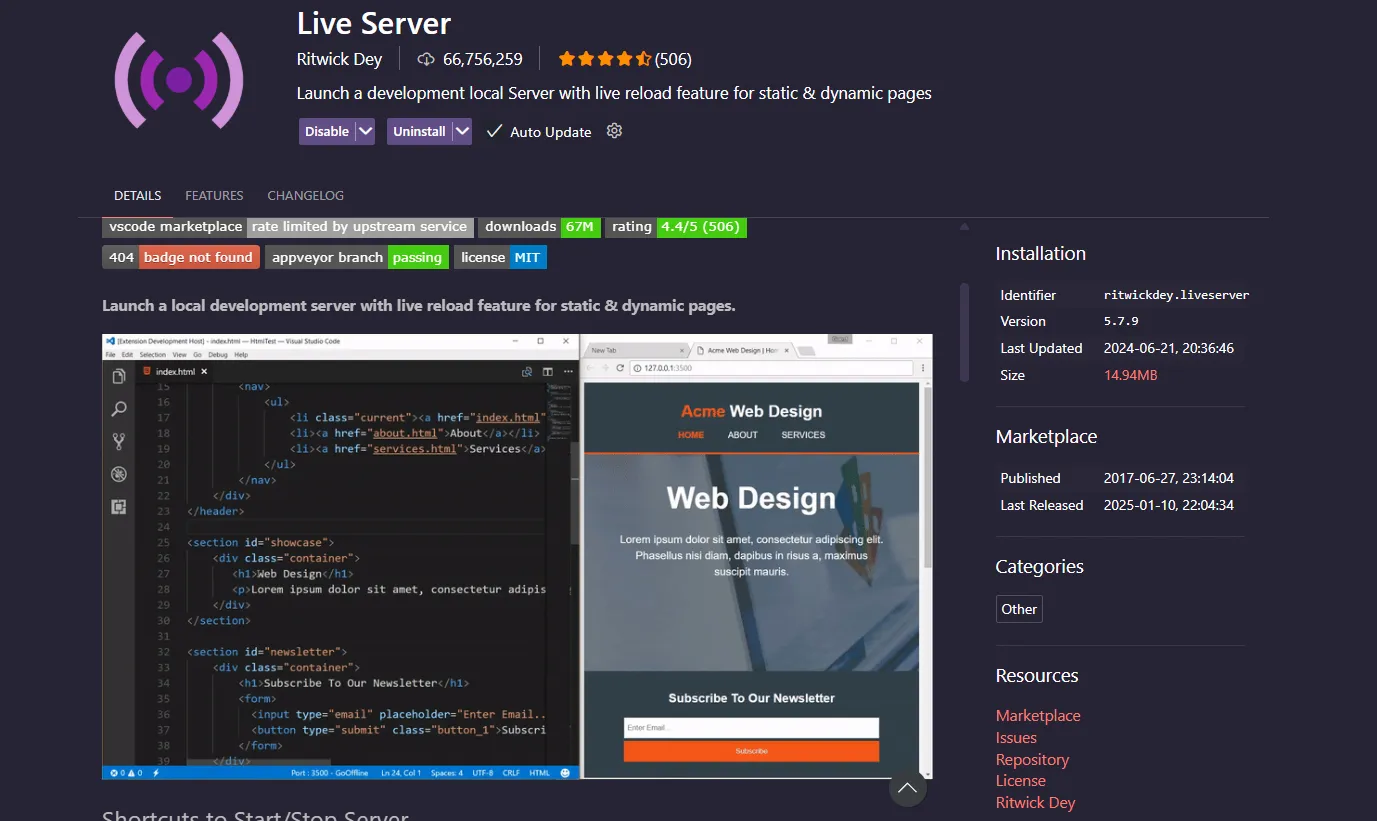This screenshot has width=1377, height=821.
Task: Click the Live Server extension logo
Action: point(179,79)
